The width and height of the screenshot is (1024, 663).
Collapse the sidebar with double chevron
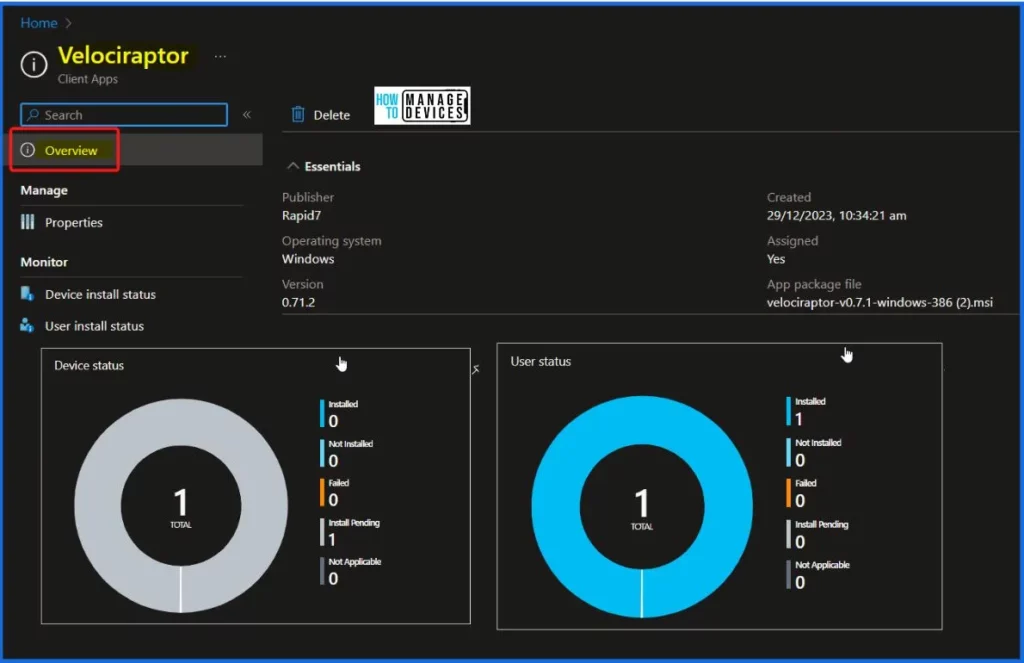click(247, 115)
